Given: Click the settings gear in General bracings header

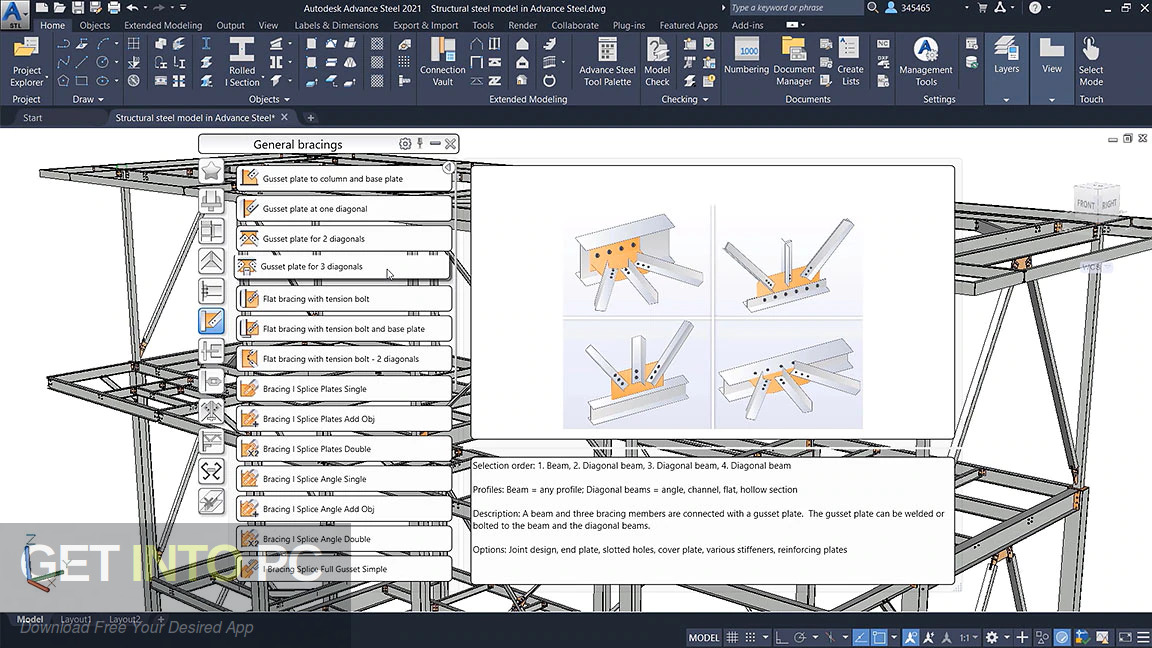Looking at the screenshot, I should (x=405, y=144).
